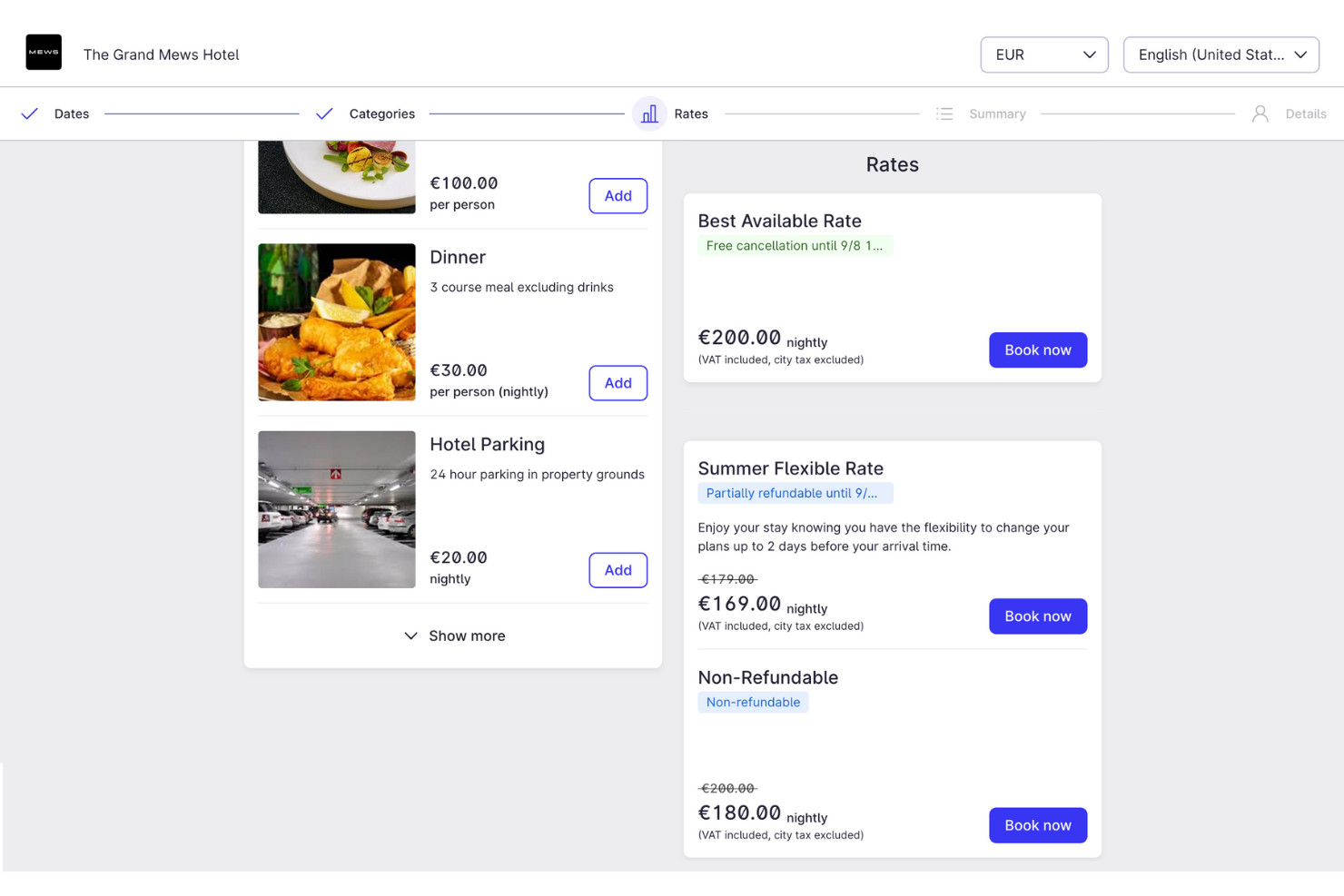Screen dimensions: 1344x896
Task: Open the EUR currency selector
Action: pos(1043,54)
